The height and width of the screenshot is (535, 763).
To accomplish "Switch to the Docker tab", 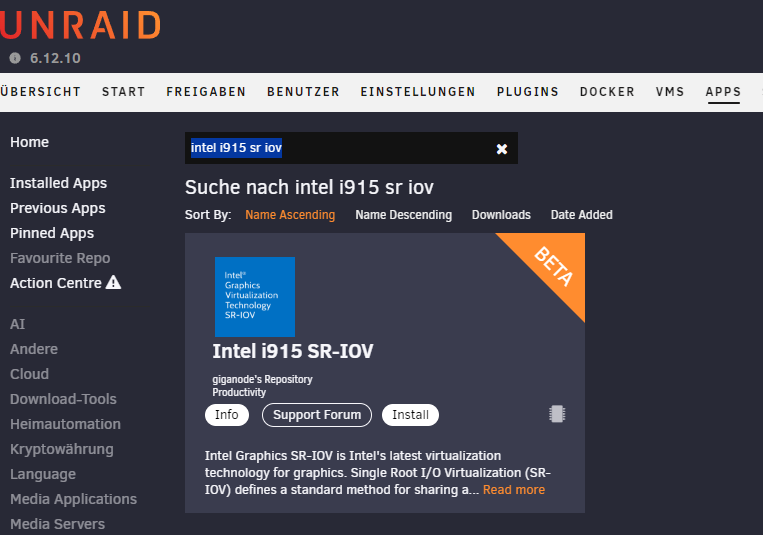I will pos(607,92).
